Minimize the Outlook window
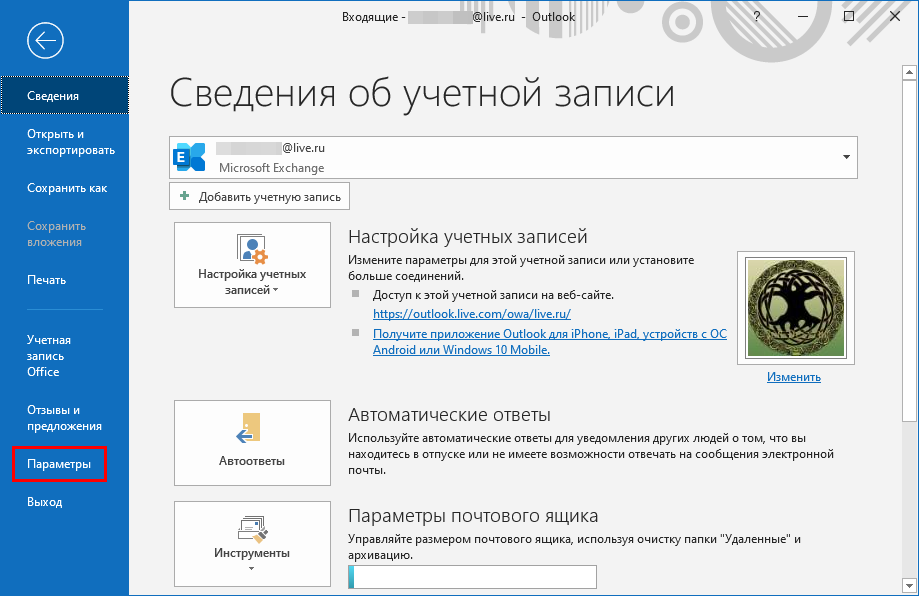This screenshot has height=596, width=919. [802, 16]
